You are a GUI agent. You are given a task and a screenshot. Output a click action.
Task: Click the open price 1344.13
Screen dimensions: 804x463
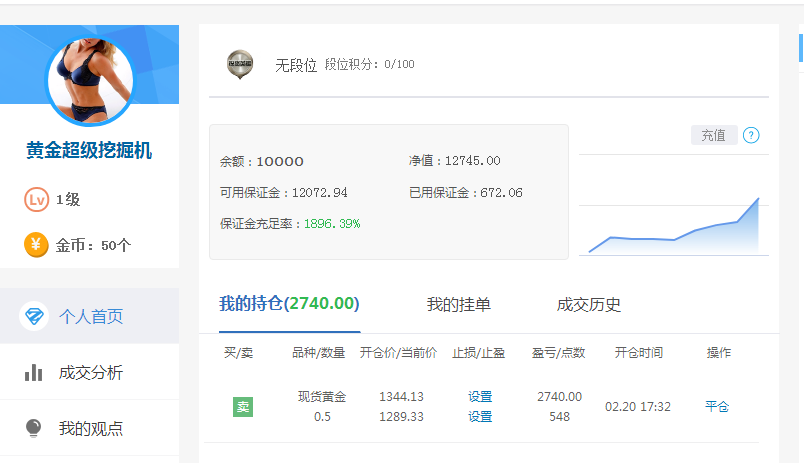pos(401,396)
